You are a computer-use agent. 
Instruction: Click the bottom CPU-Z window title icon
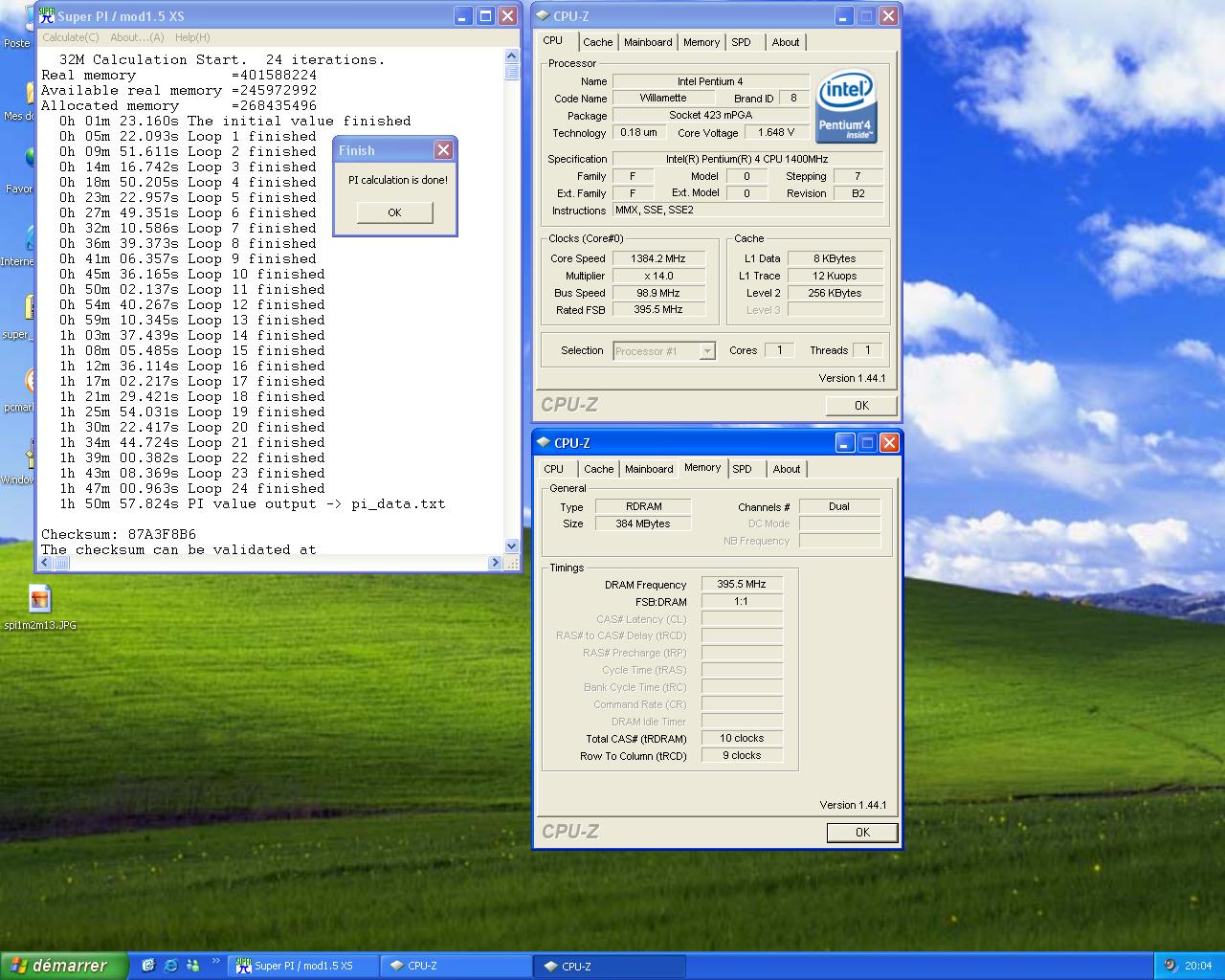[544, 442]
